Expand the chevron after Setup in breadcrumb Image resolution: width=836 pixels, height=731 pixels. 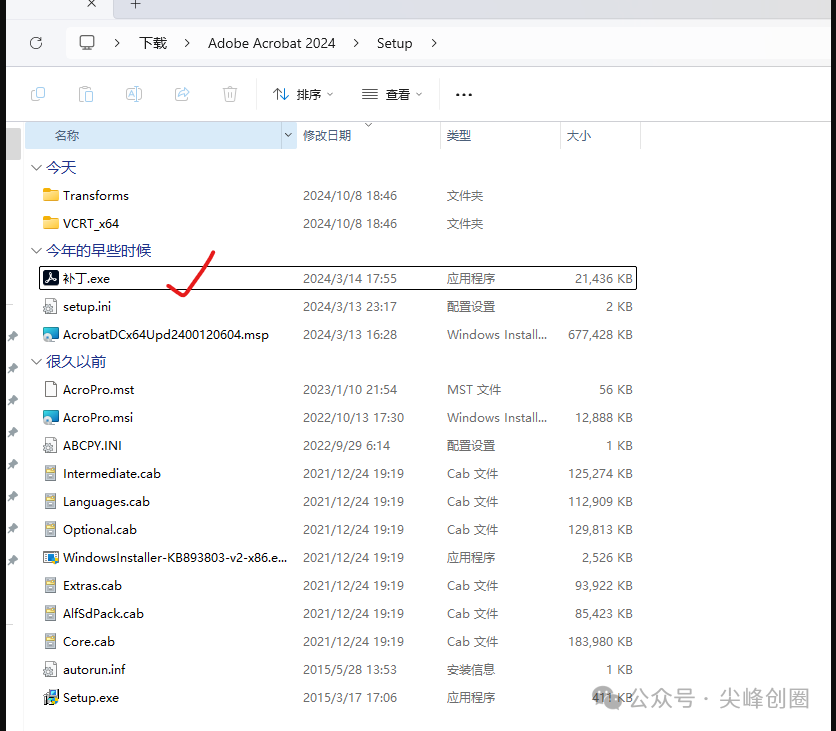[434, 43]
